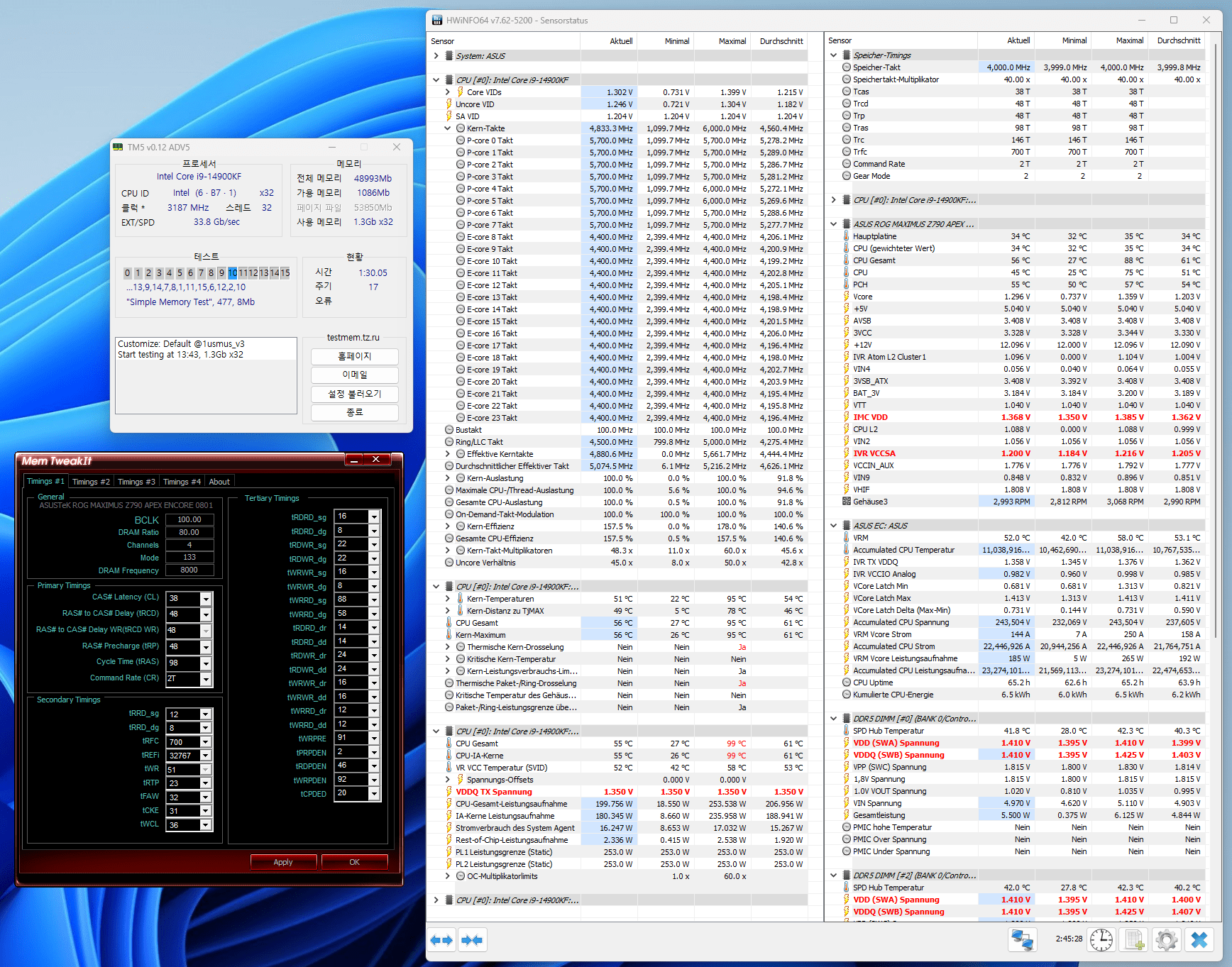Click the thermometer icon next to Kern-Temperaturen
The image size is (1232, 967).
[x=460, y=599]
